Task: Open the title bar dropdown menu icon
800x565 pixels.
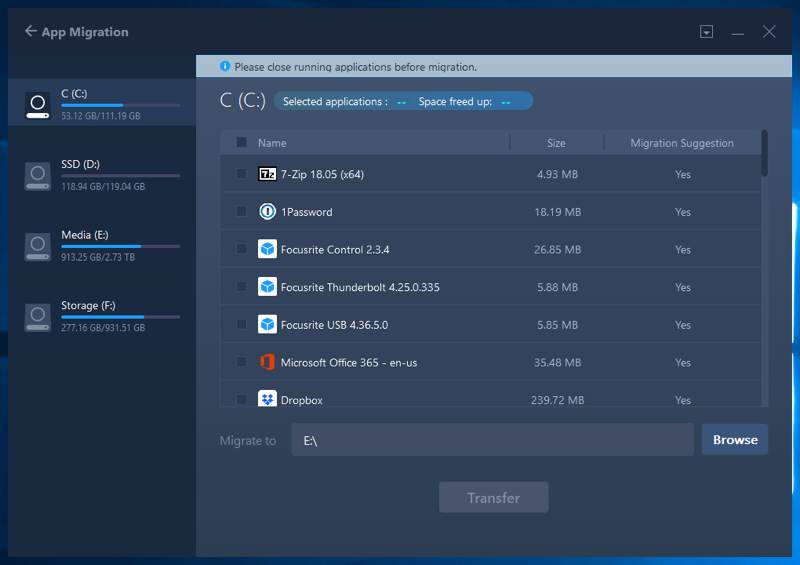Action: point(706,32)
